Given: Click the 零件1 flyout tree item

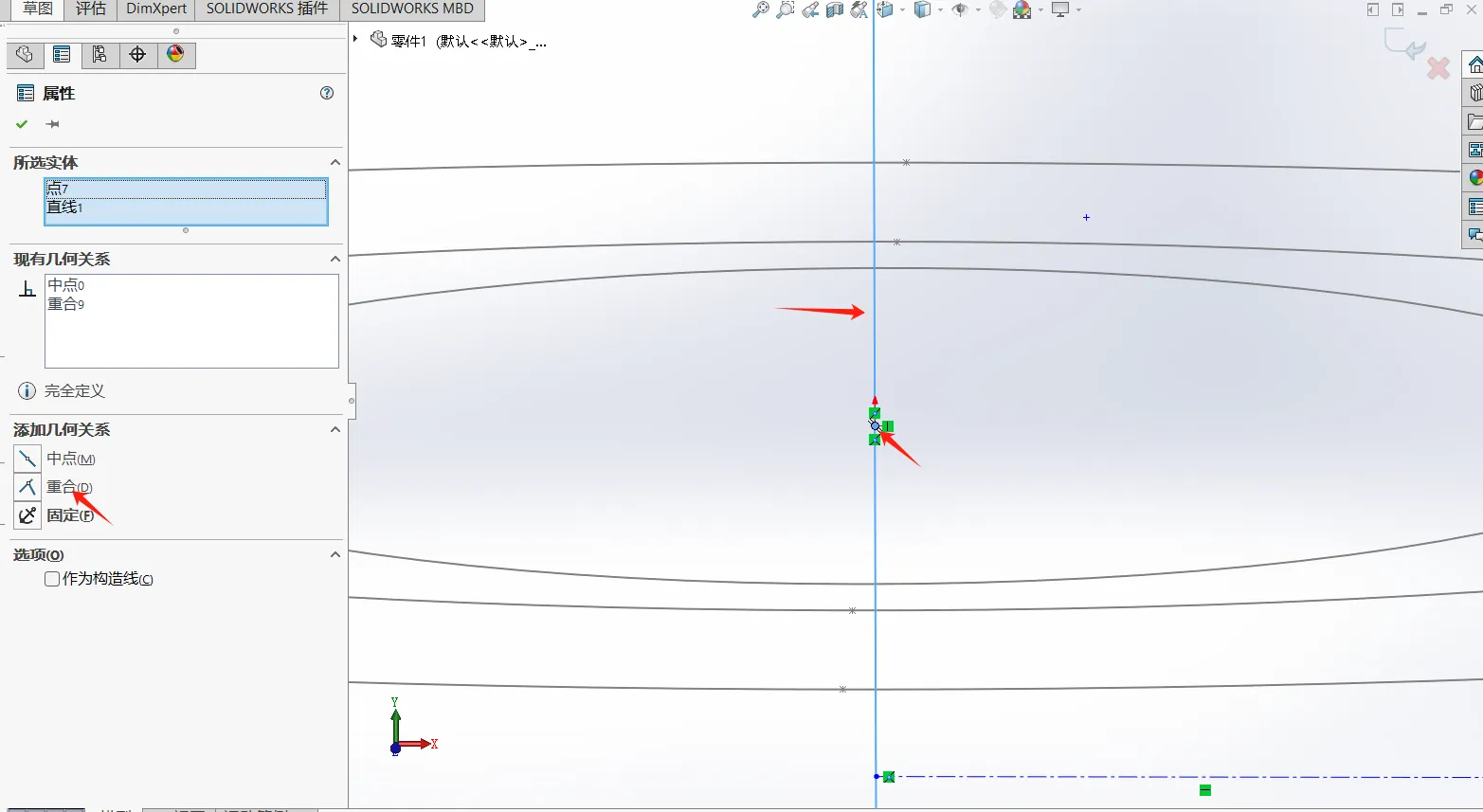Looking at the screenshot, I should [459, 41].
